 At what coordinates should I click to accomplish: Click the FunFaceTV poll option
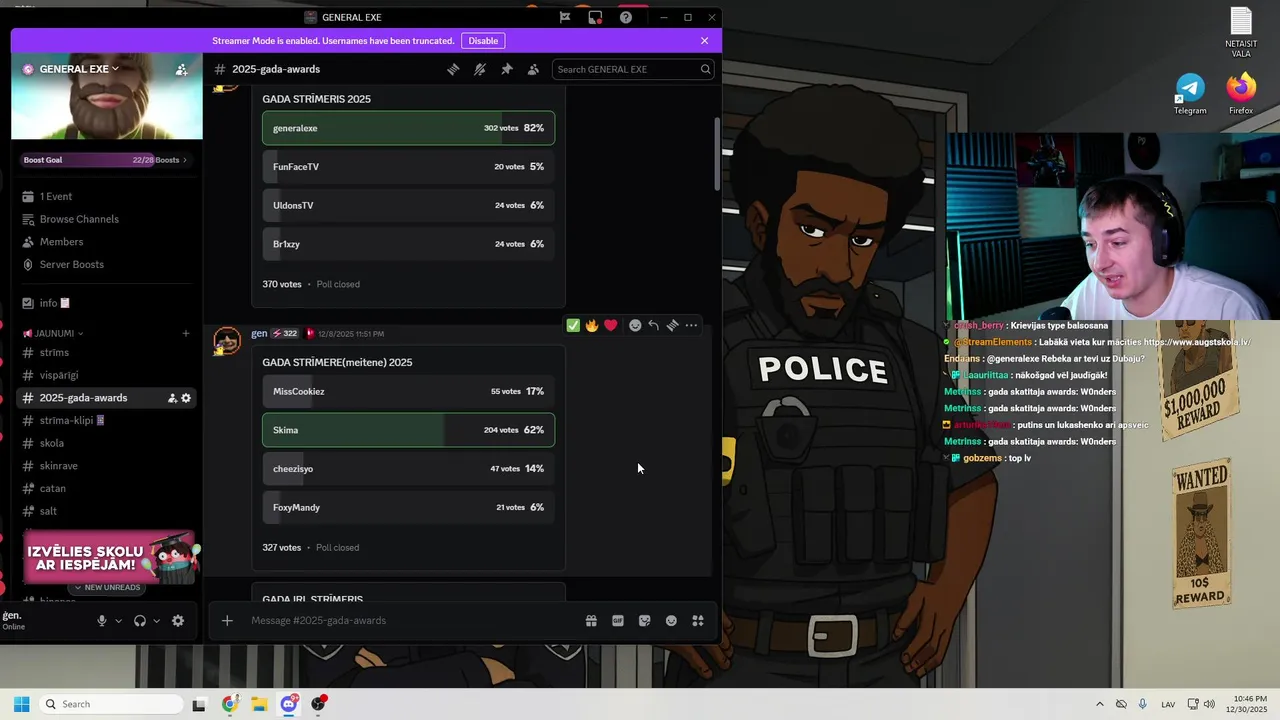click(408, 167)
